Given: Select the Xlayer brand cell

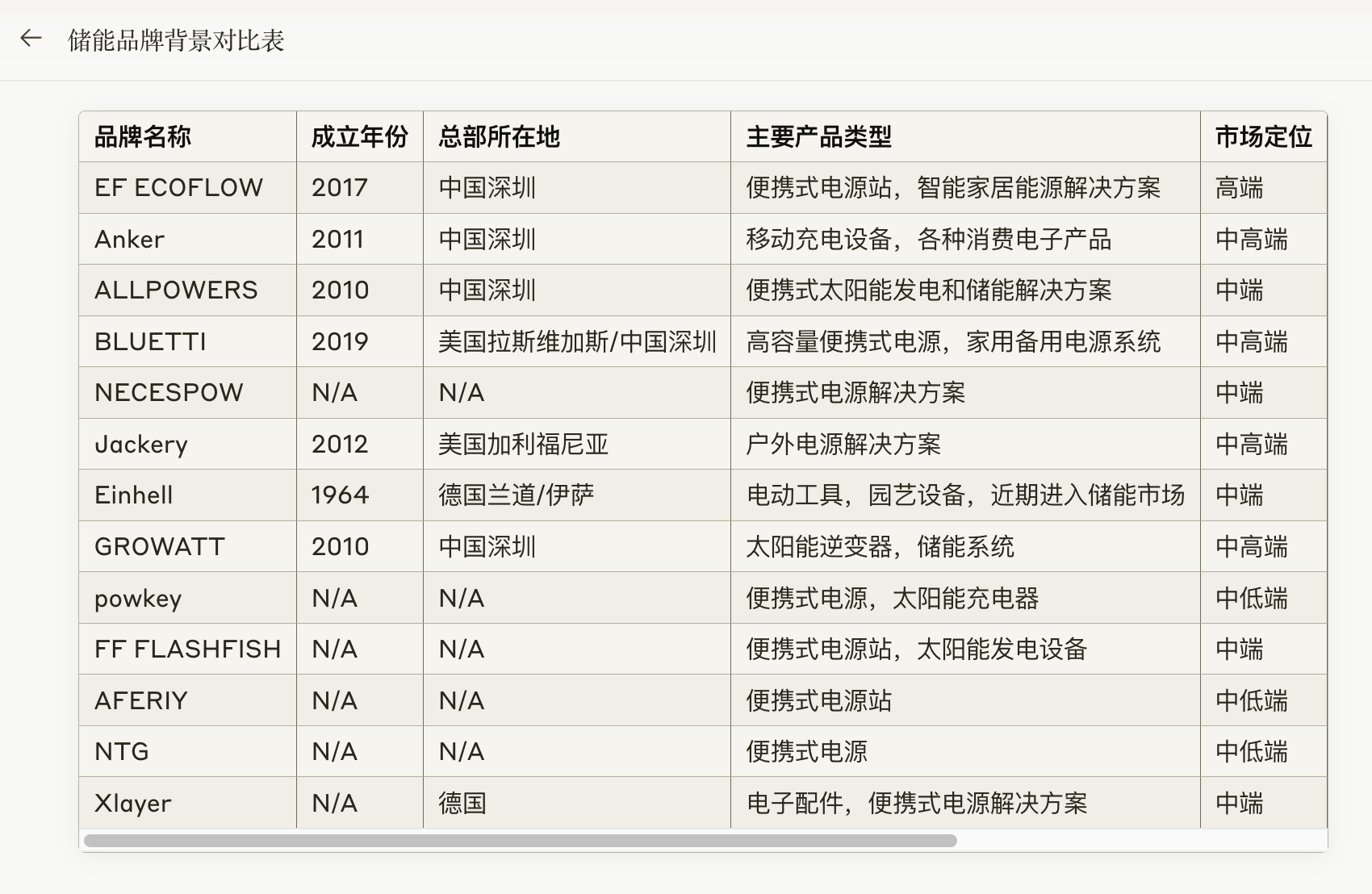Looking at the screenshot, I should pyautogui.click(x=188, y=803).
